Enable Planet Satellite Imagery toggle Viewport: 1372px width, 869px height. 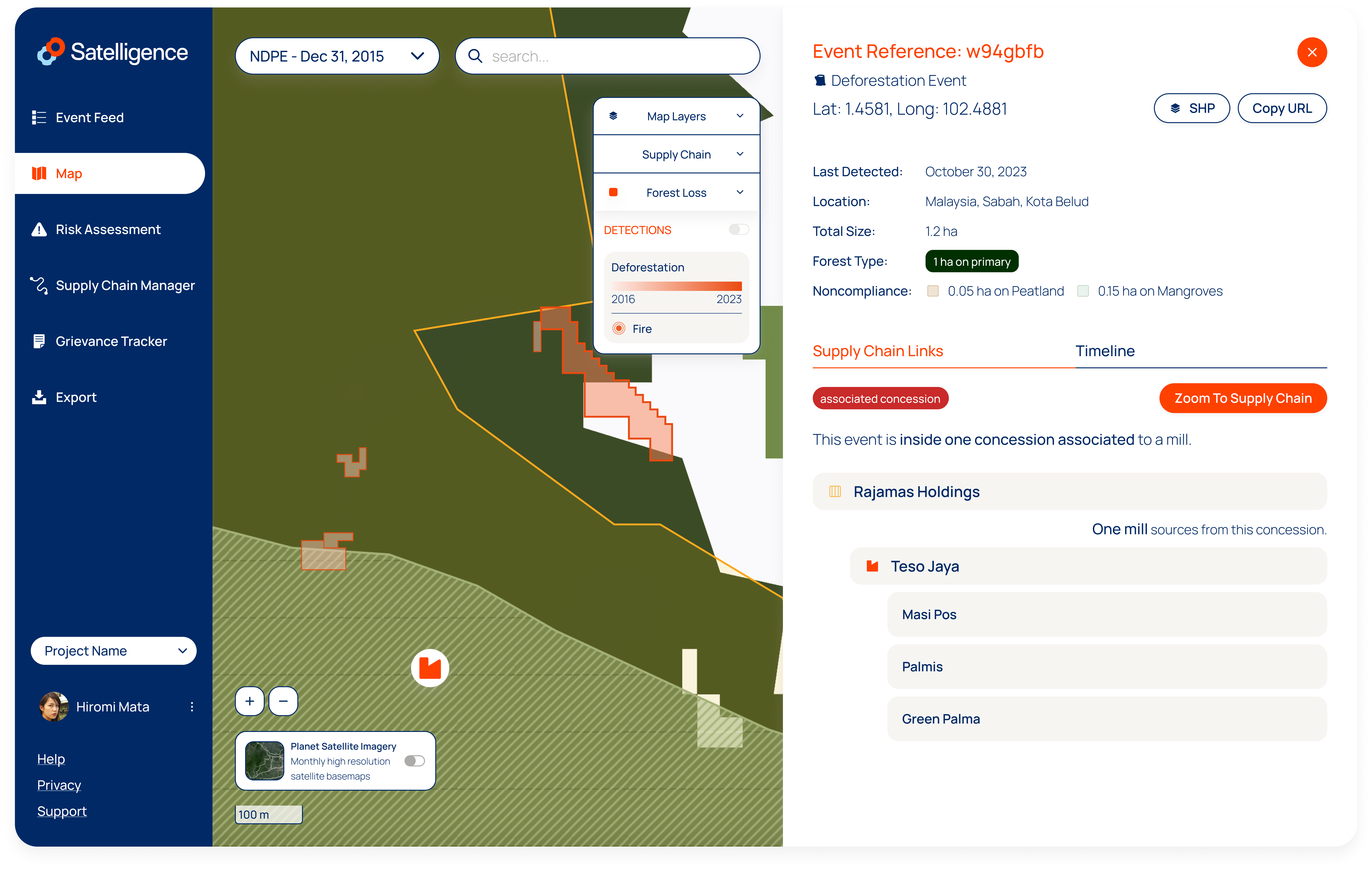414,761
